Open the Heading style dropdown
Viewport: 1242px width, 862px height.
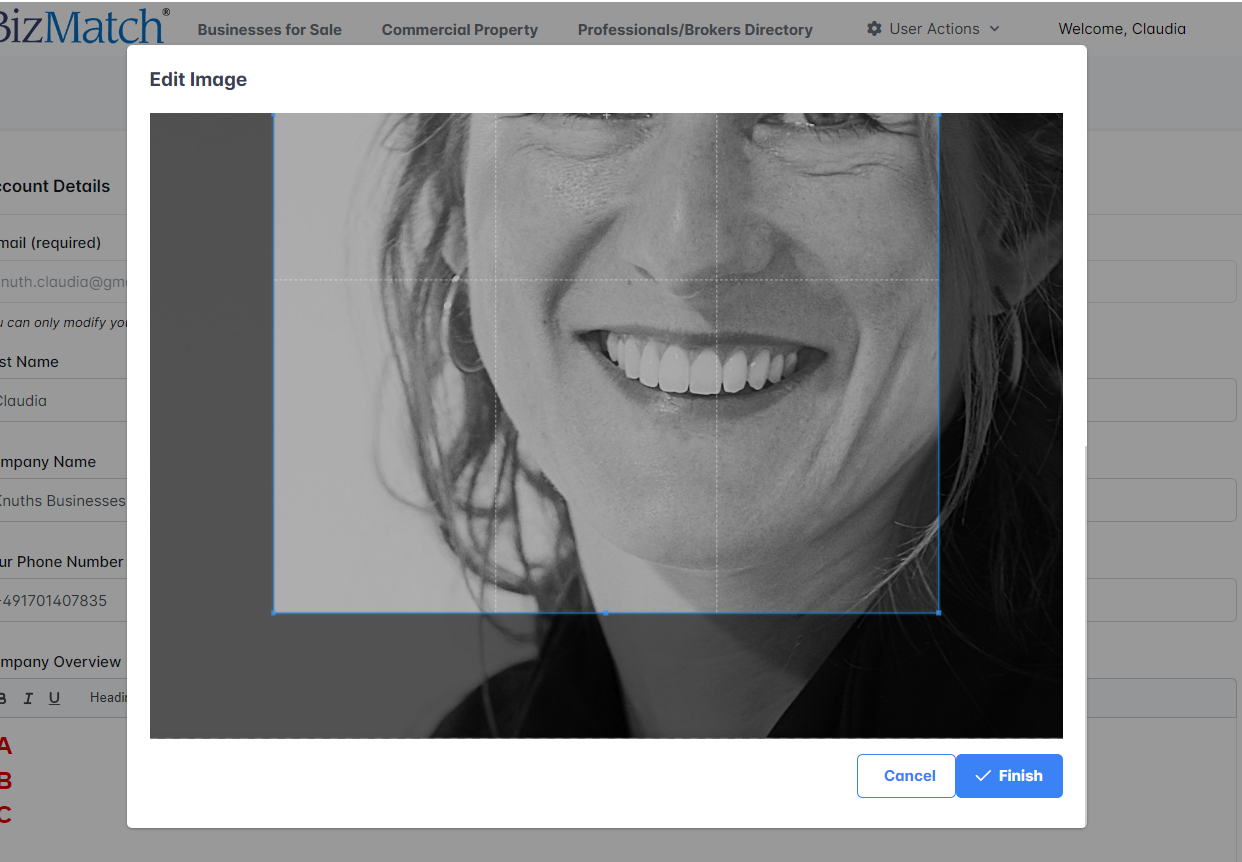[108, 698]
